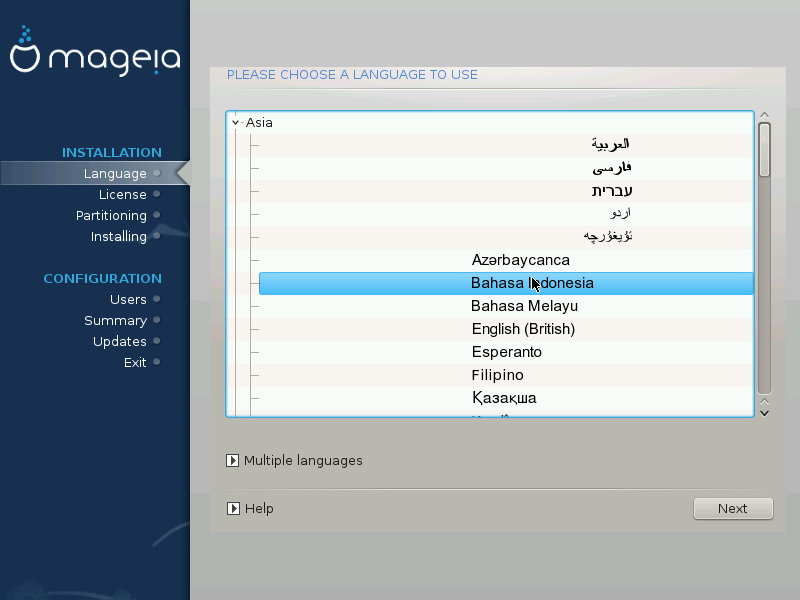This screenshot has width=800, height=600.
Task: Expand the Multiple languages section
Action: (x=233, y=461)
